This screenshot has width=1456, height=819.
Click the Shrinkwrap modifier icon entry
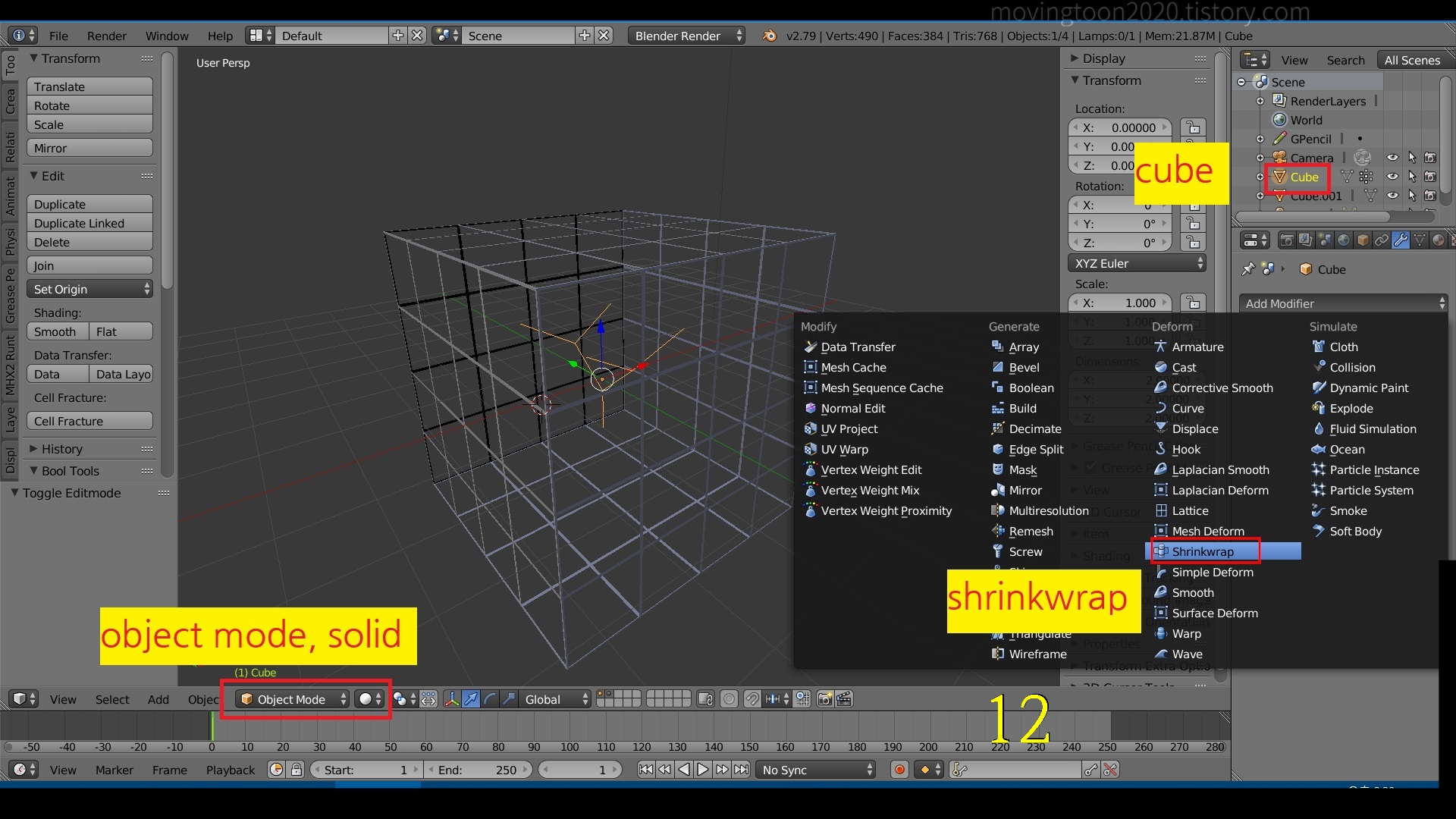point(1160,551)
